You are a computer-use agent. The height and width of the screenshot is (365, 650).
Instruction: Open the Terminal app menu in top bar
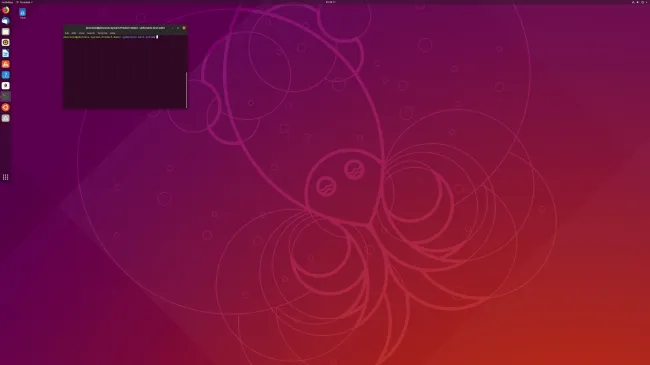pos(24,2)
